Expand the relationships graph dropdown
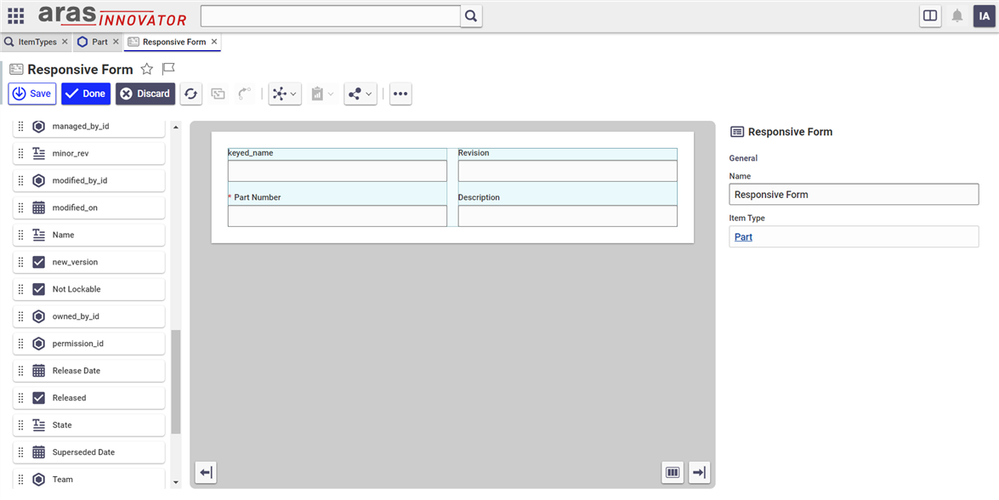The image size is (999, 500). (284, 94)
